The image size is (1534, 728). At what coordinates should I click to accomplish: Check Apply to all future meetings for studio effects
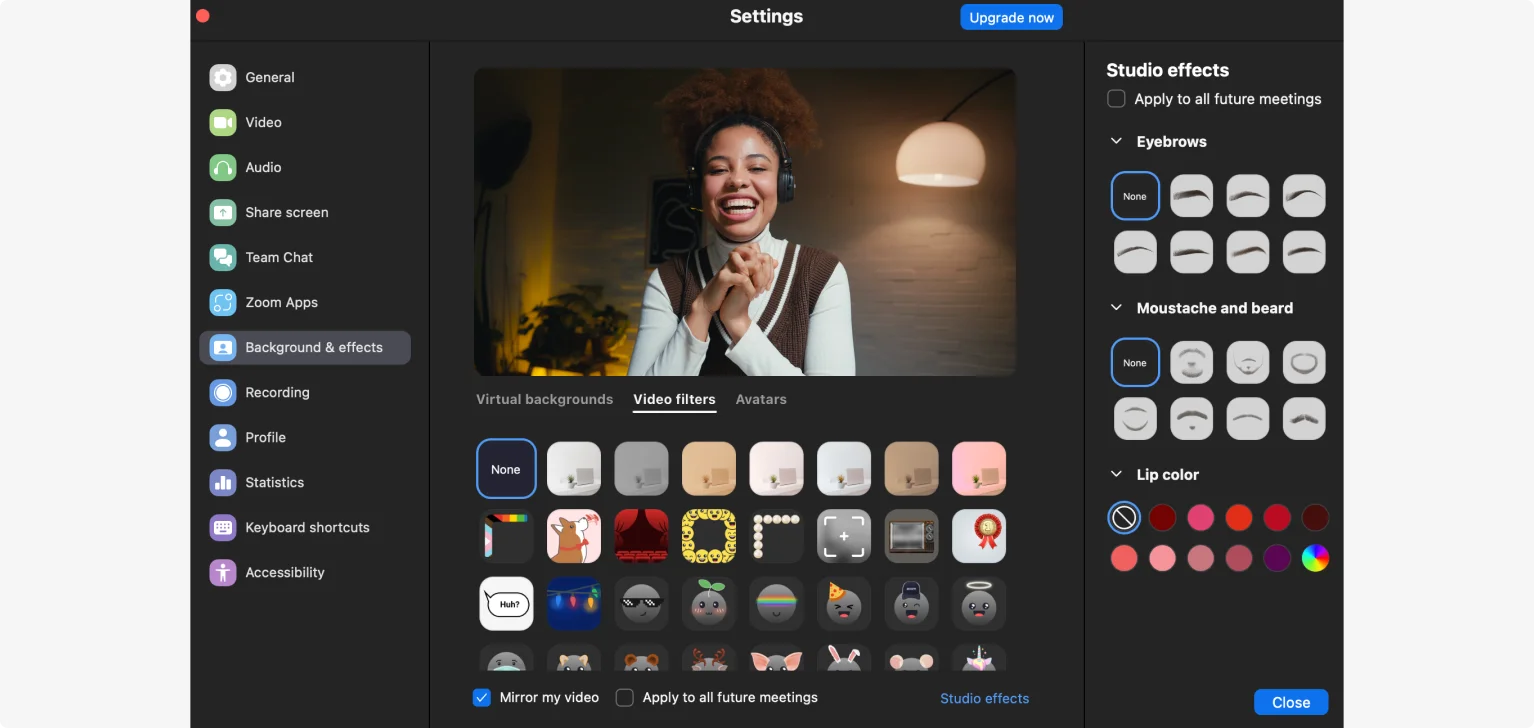[1116, 98]
